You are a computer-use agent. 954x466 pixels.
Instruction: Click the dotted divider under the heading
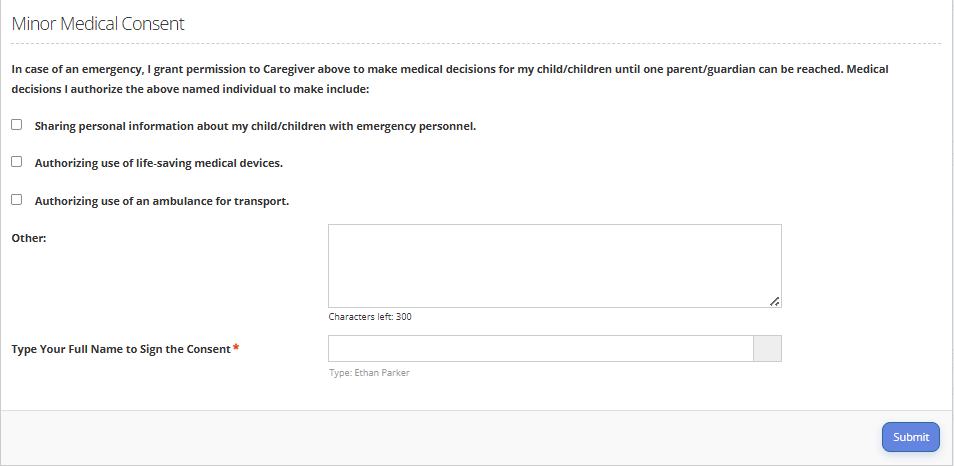tap(476, 44)
